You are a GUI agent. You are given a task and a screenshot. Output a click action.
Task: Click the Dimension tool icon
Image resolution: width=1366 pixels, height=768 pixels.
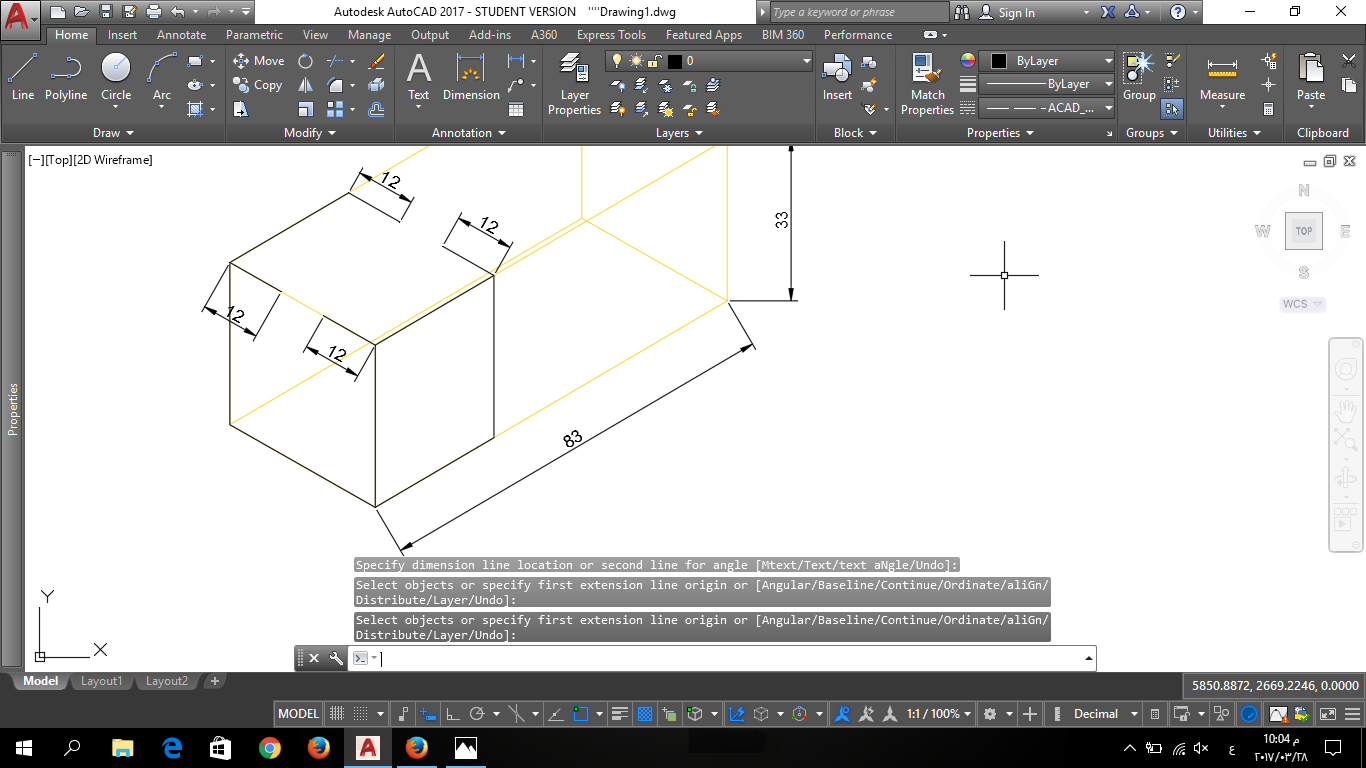tap(471, 78)
